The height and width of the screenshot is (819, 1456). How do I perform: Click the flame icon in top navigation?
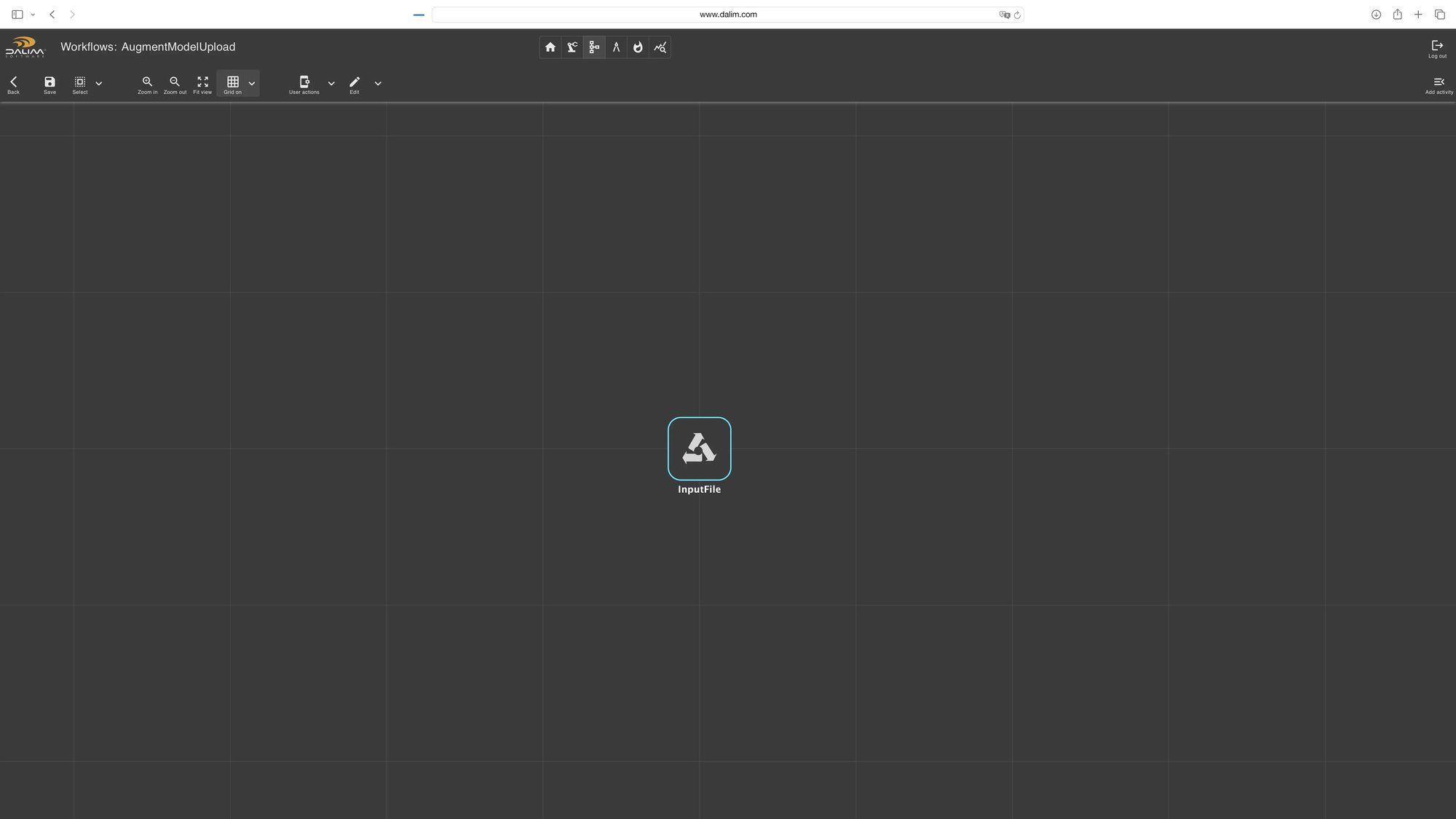click(x=638, y=47)
